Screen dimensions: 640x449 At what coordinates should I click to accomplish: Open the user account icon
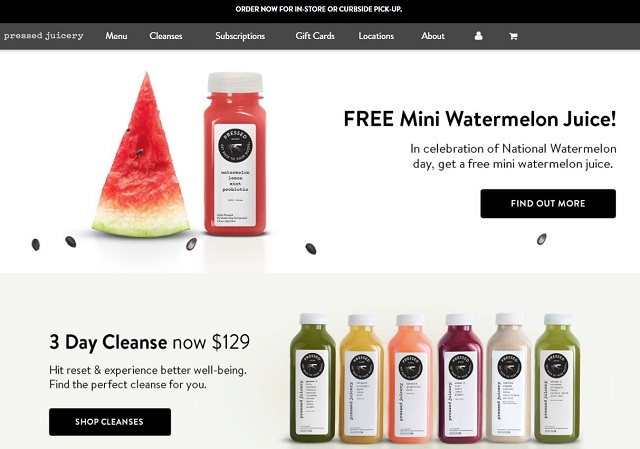(478, 36)
